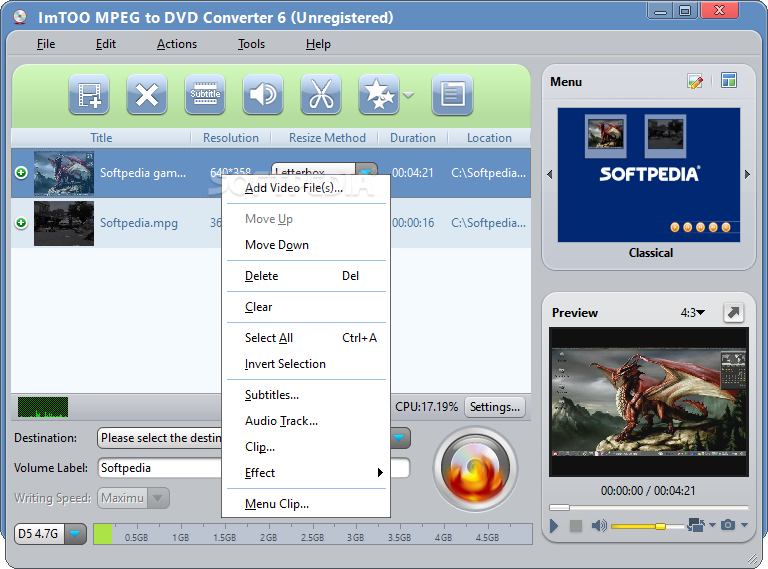Toggle green plus on Softpedia.mpg row
Image resolution: width=768 pixels, height=569 pixels.
[21, 223]
